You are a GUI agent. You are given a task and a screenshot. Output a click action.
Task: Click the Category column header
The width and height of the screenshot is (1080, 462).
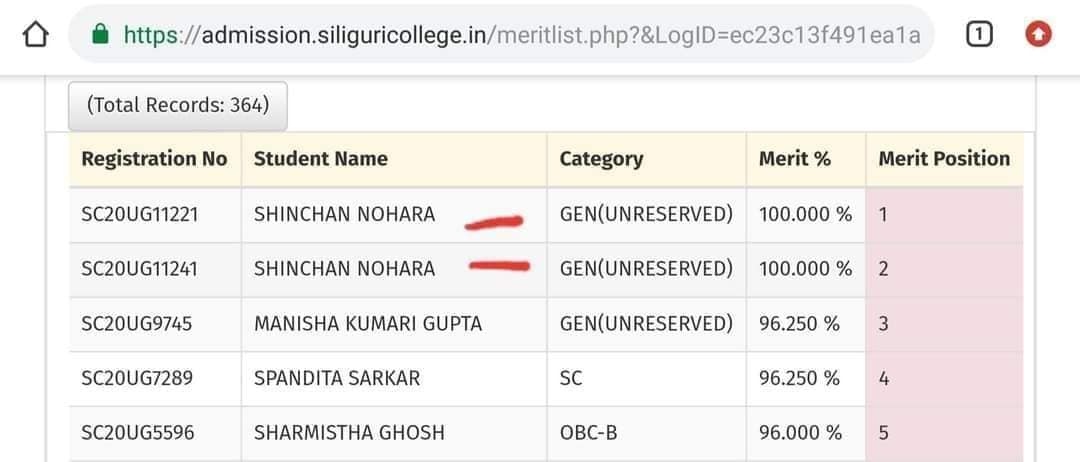pos(647,159)
